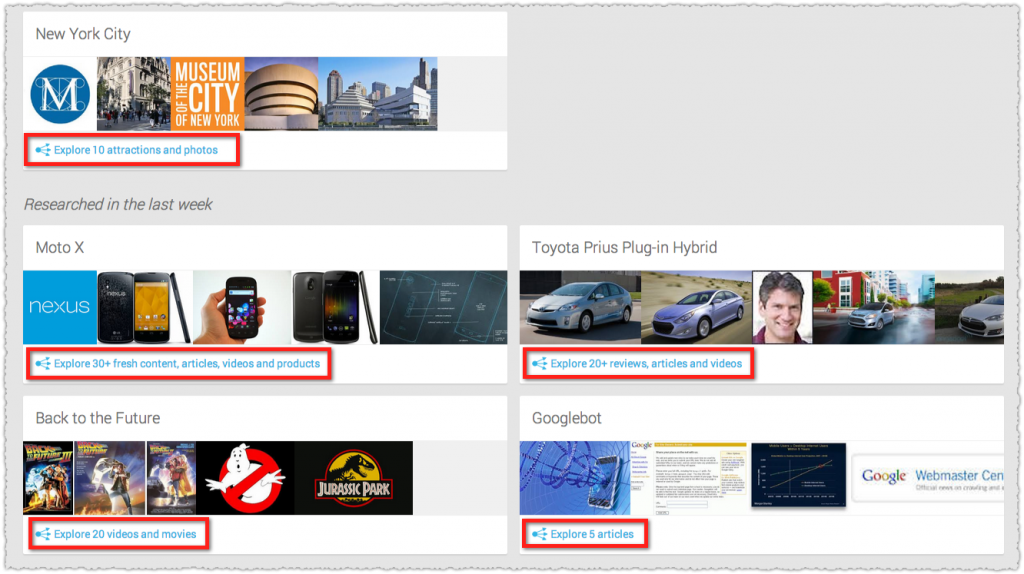Open the New York street building photo
1024x574 pixels.
(x=134, y=94)
